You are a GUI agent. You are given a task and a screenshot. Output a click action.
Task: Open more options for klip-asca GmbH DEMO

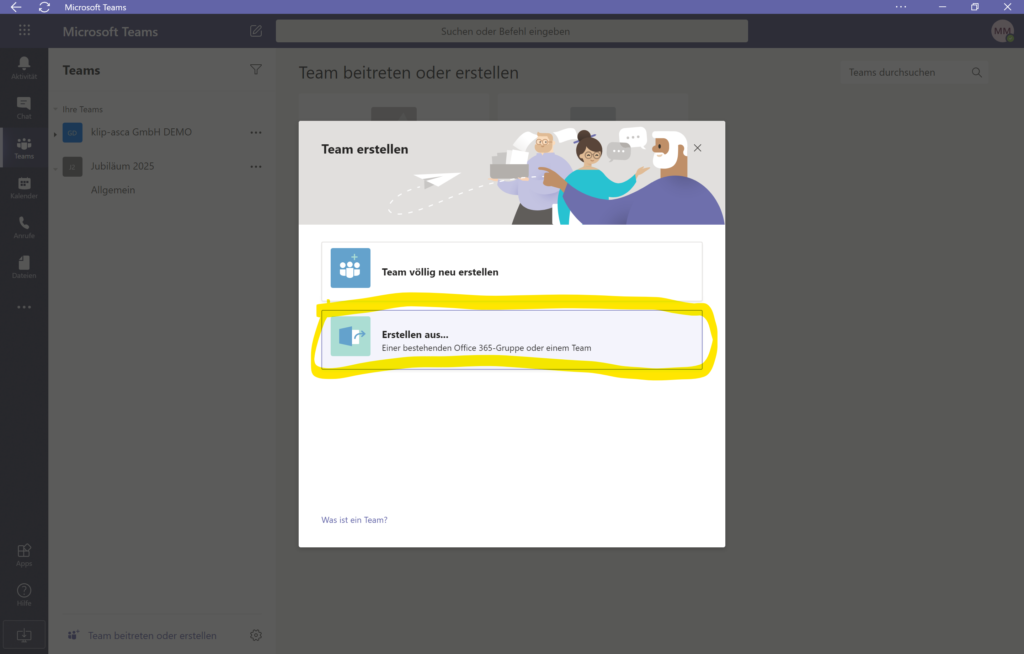pyautogui.click(x=256, y=133)
